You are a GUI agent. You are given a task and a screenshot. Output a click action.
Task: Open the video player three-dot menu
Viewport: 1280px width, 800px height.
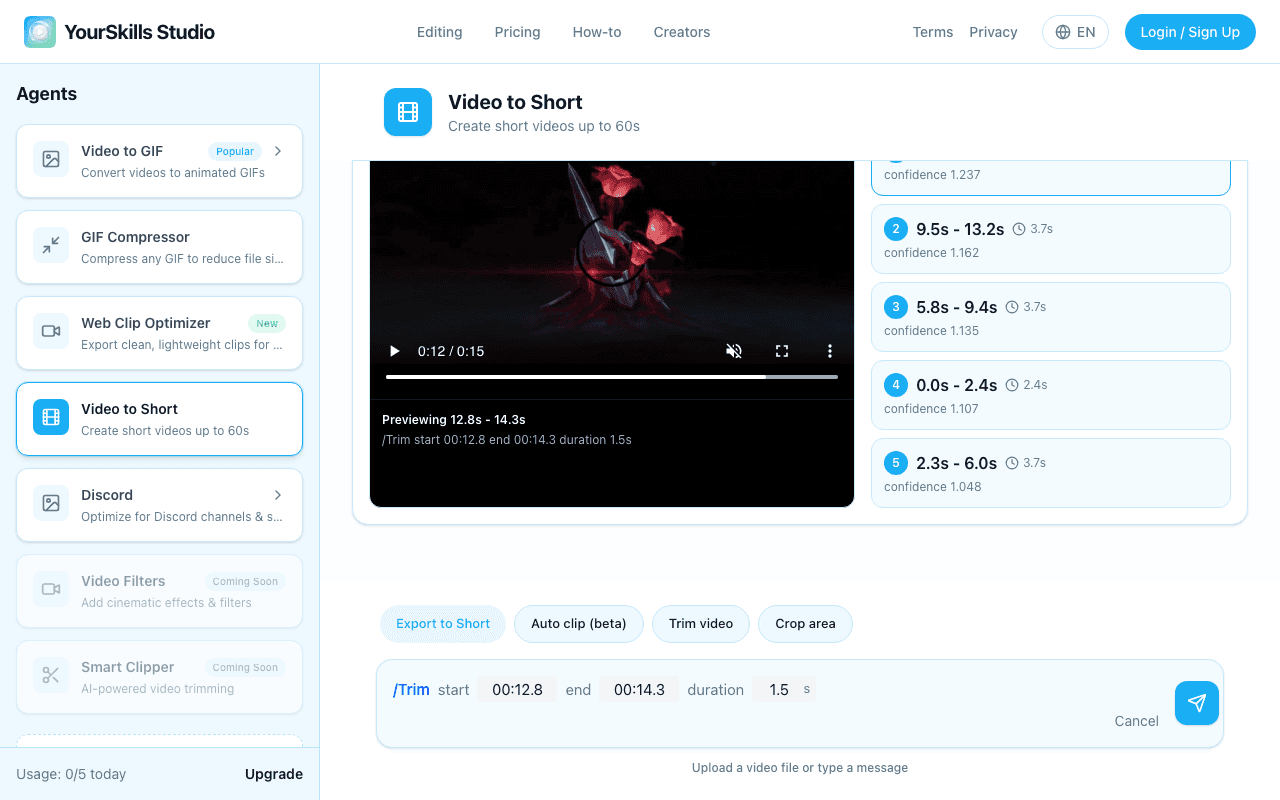pyautogui.click(x=829, y=351)
